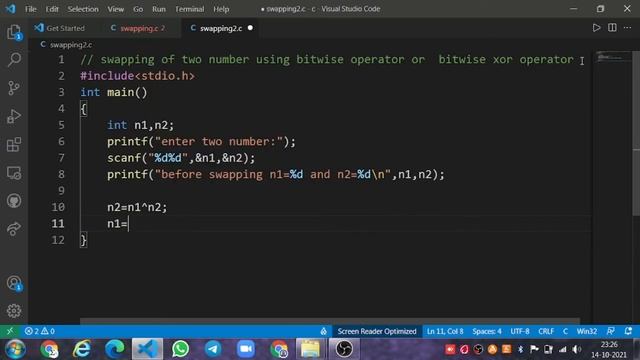Open the Source Control view
Screen dimensions: 640x360
(14, 88)
